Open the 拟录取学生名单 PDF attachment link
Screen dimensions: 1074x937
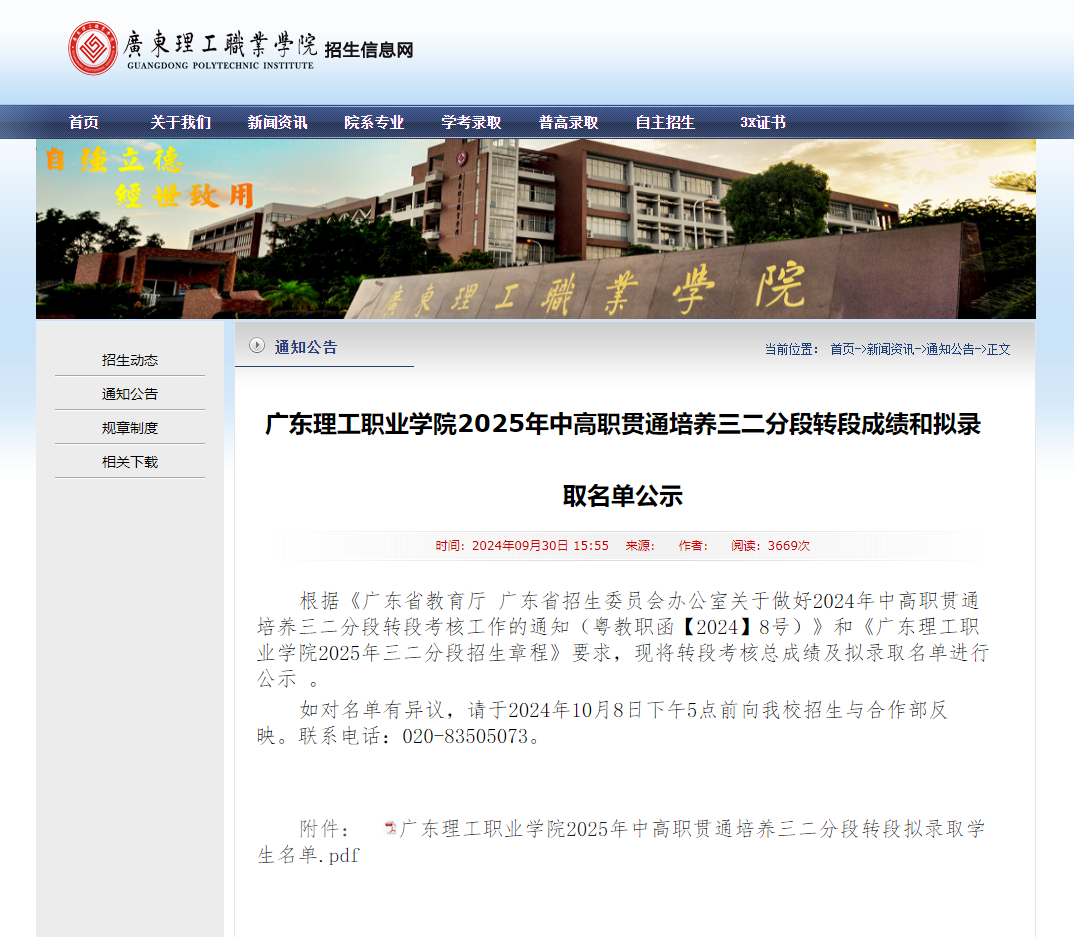(688, 828)
